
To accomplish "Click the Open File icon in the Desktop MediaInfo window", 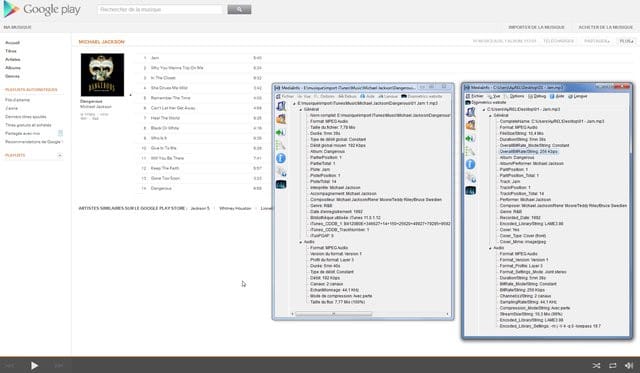I will pyautogui.click(x=470, y=112).
